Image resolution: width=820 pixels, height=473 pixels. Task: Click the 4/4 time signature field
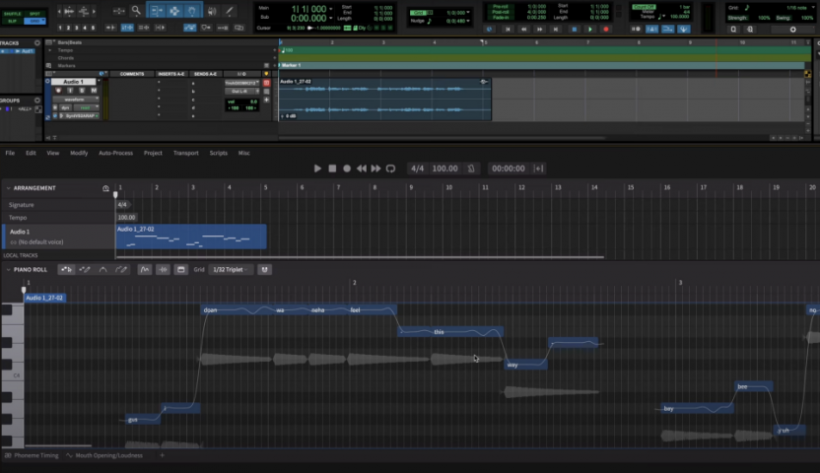point(417,168)
